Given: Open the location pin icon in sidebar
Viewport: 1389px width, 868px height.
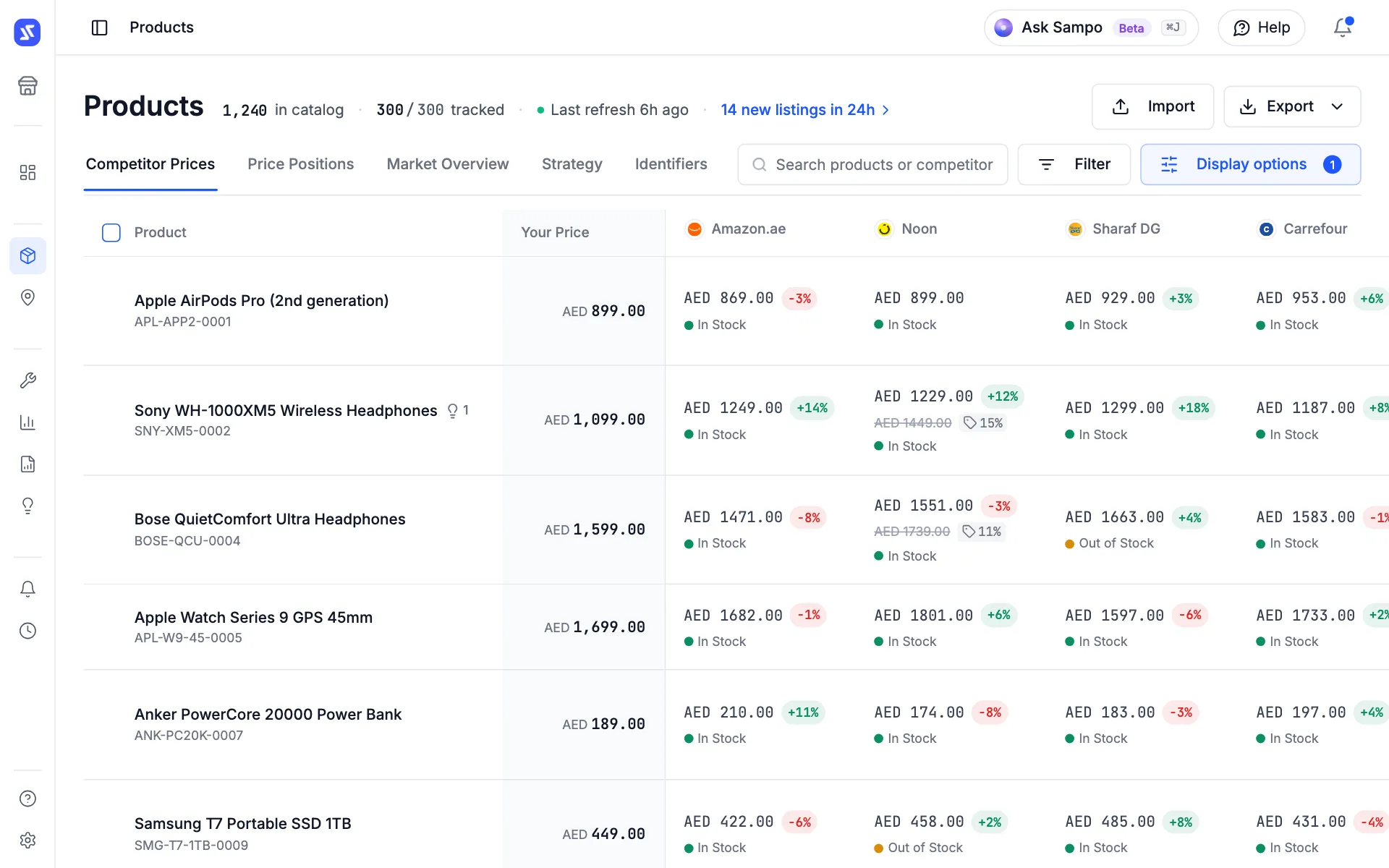Looking at the screenshot, I should pos(27,297).
